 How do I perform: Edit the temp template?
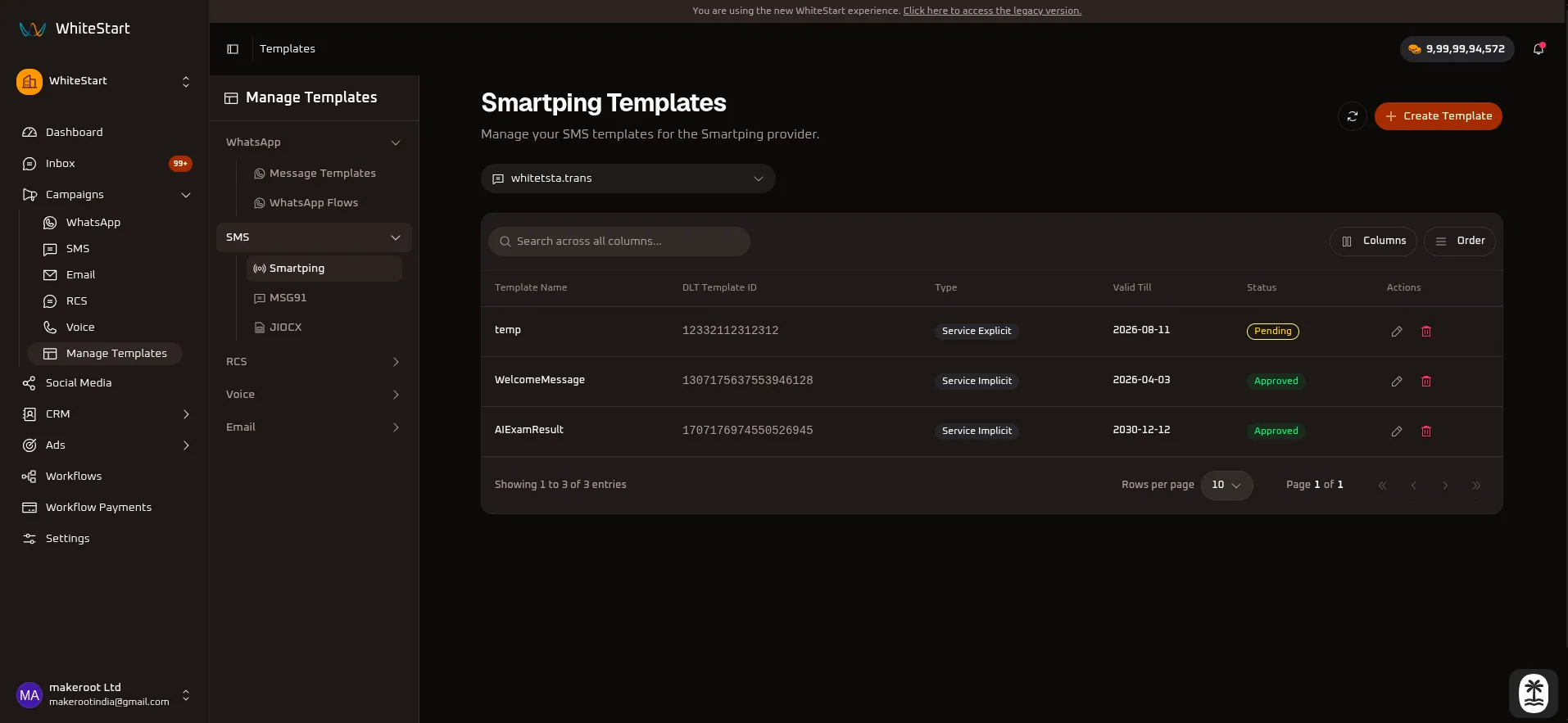point(1397,332)
